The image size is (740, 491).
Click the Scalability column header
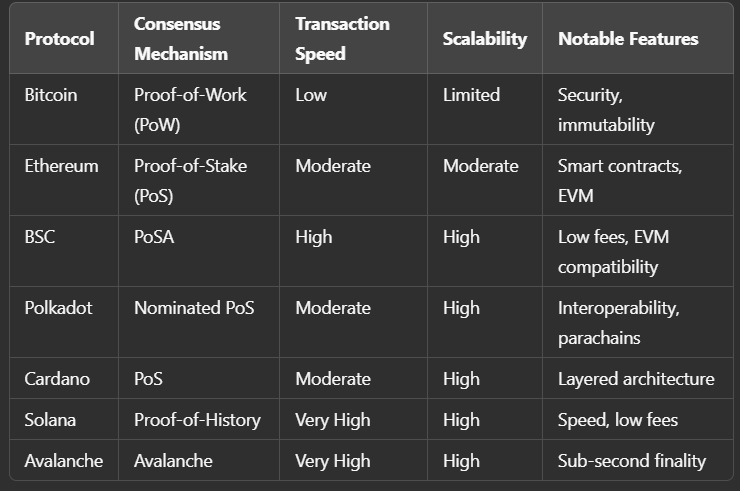click(484, 39)
